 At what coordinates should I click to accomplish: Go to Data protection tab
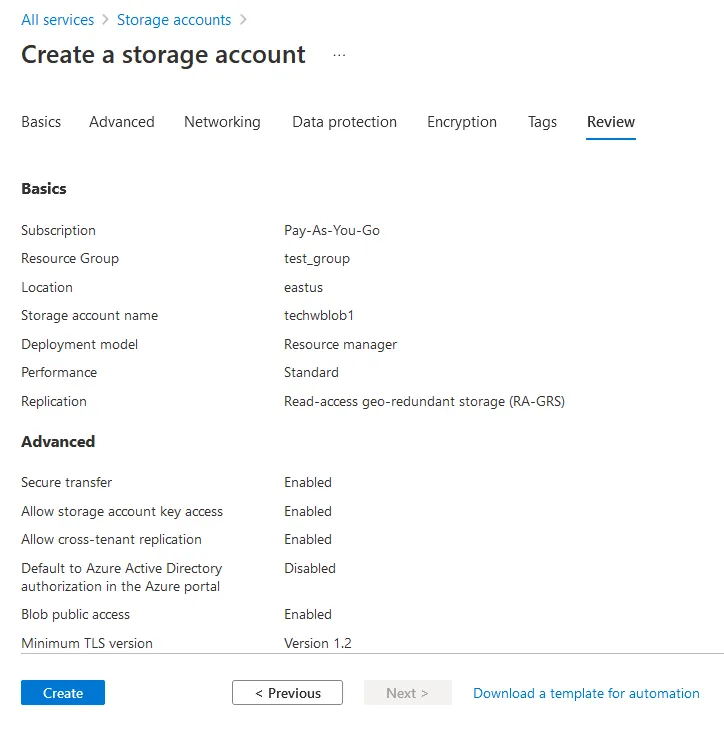tap(344, 122)
